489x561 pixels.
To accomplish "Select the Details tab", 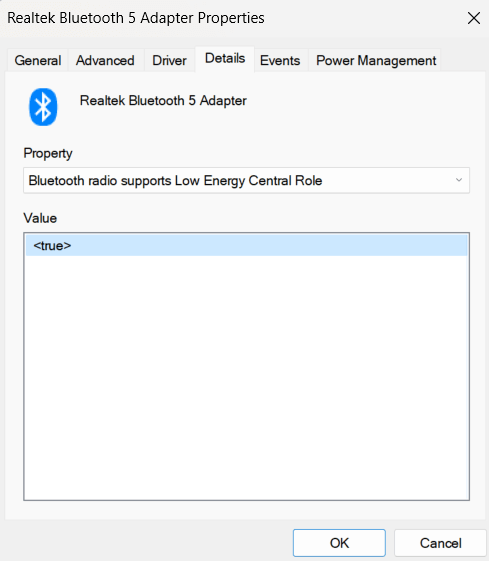I will (225, 59).
